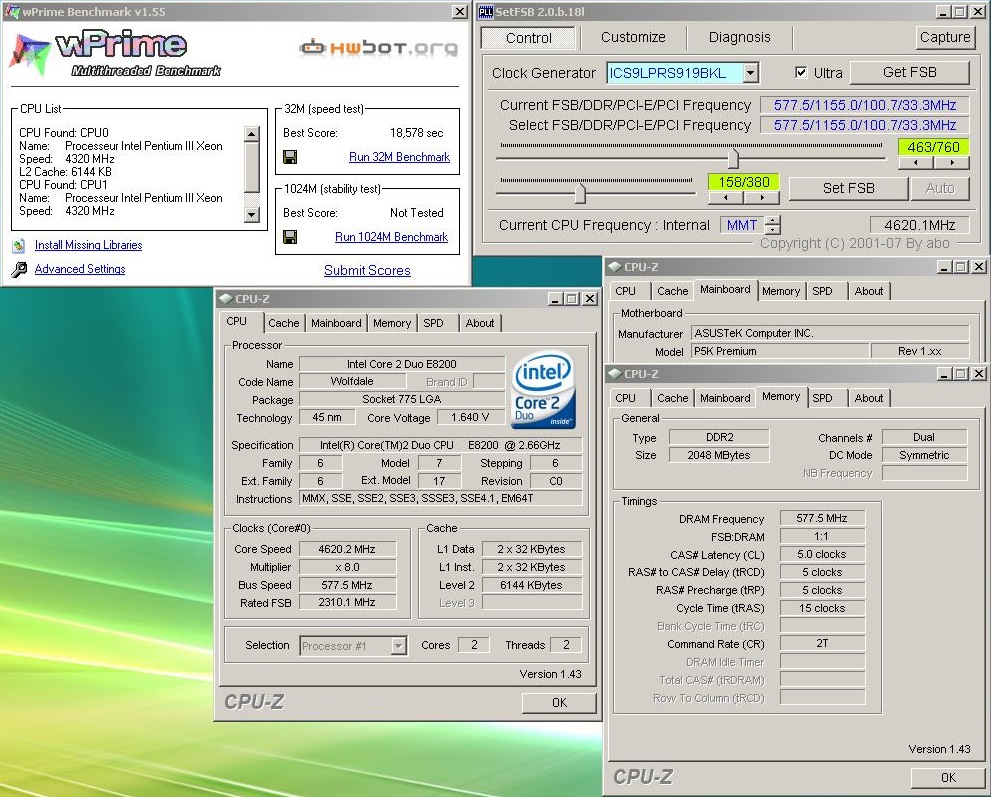Minimize the SetFSB window

(x=943, y=11)
